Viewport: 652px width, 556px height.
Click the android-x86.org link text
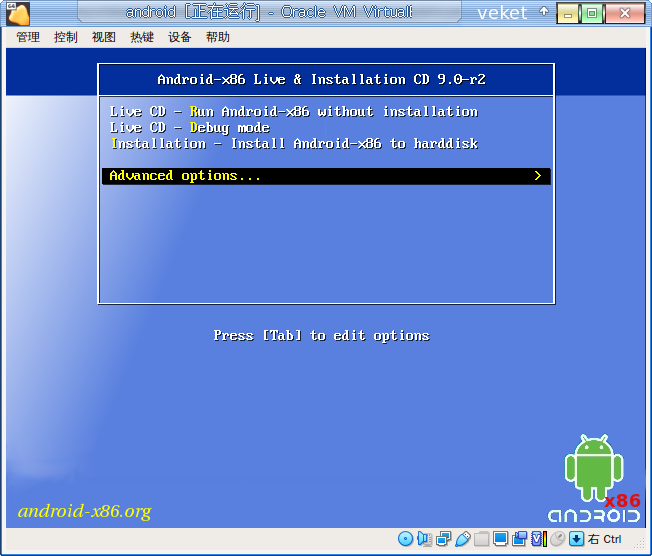[x=85, y=512]
